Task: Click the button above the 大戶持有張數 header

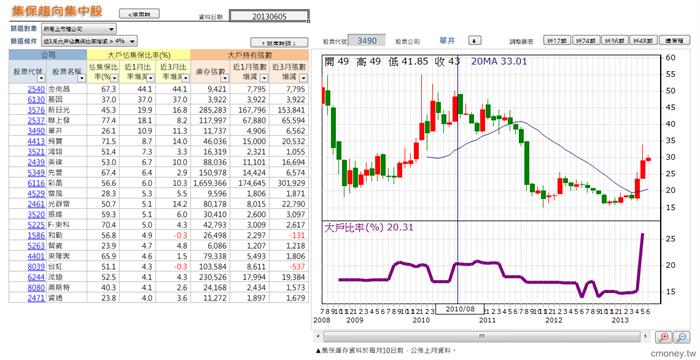Action: point(279,43)
